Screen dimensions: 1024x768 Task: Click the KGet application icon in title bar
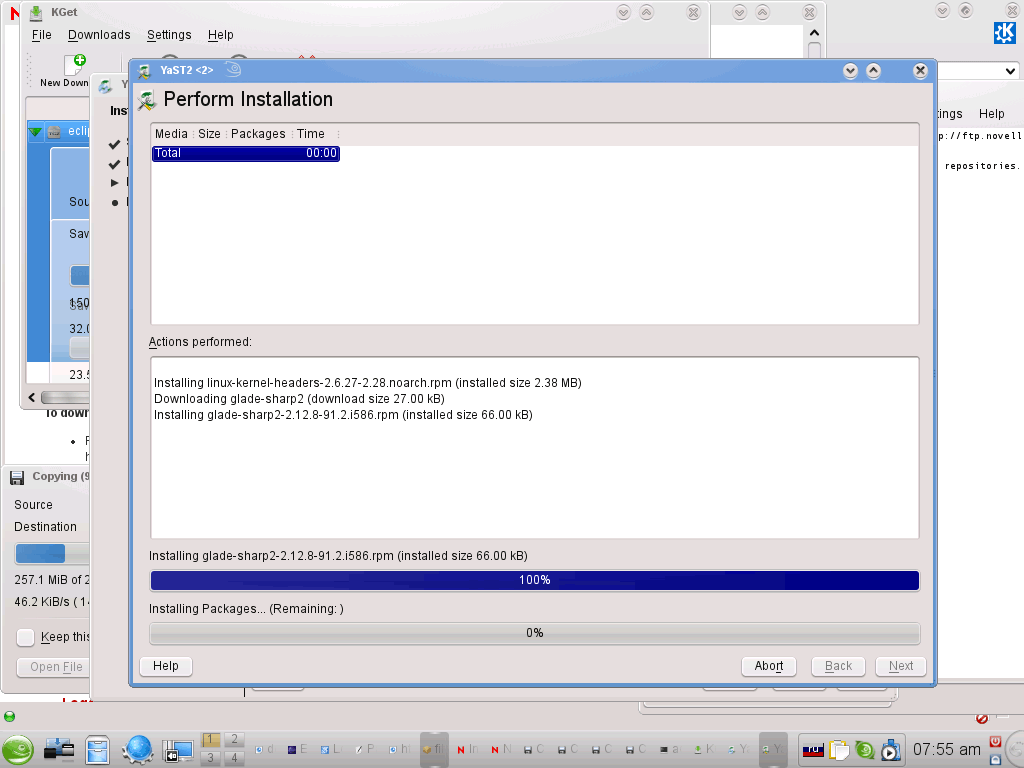click(37, 12)
